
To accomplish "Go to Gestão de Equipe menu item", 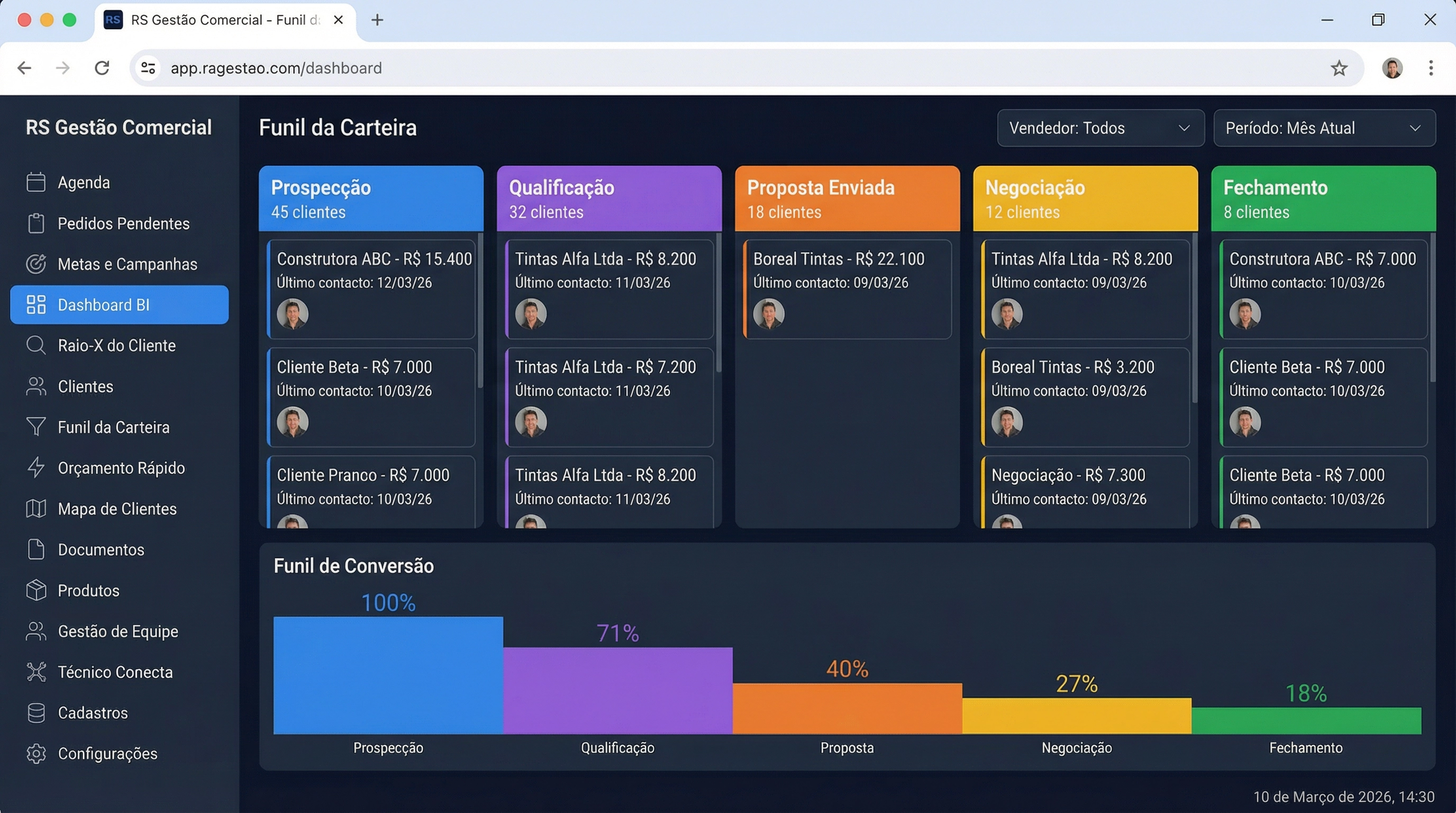I will [117, 631].
